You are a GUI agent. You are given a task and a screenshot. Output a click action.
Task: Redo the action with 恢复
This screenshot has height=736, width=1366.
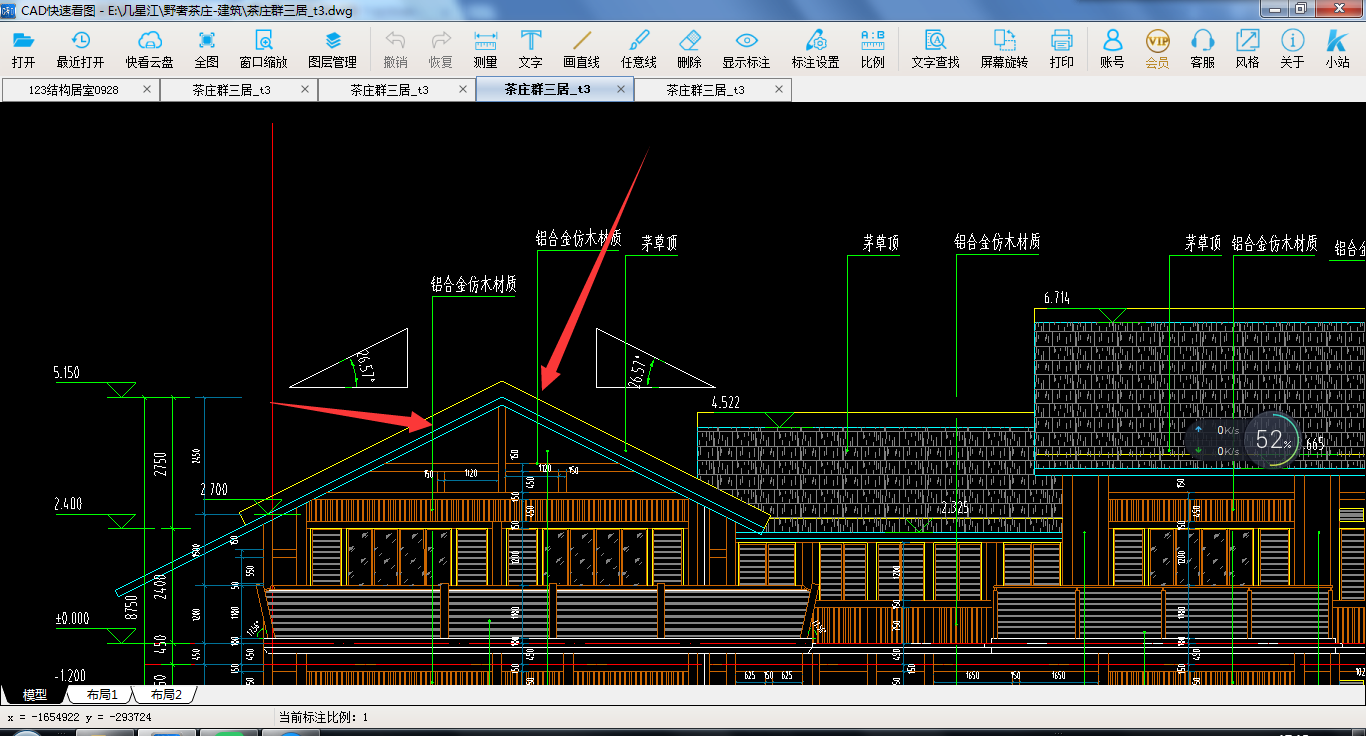[441, 49]
